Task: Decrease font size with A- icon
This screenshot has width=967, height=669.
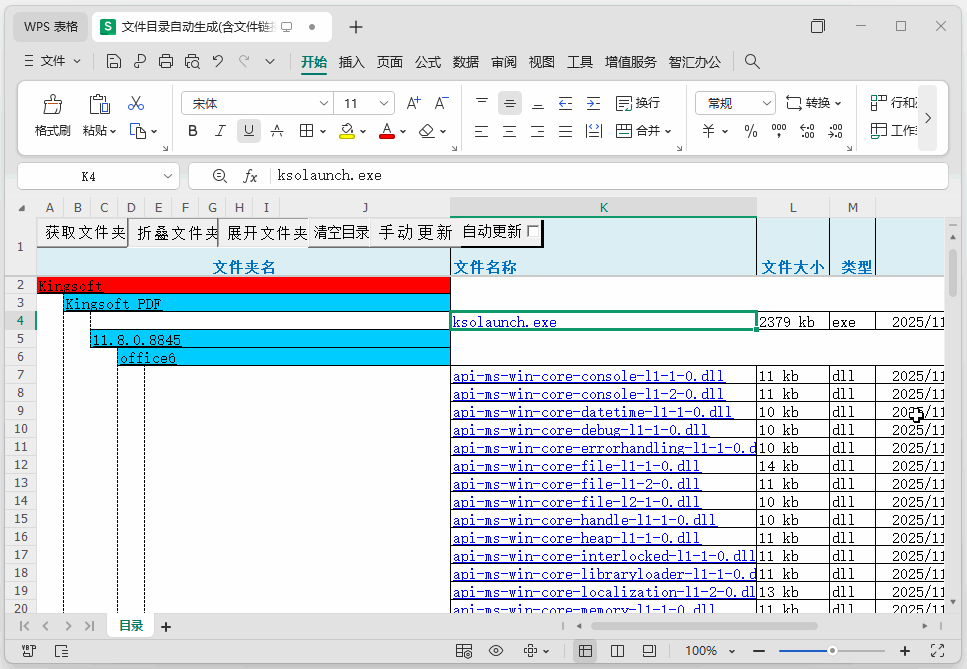Action: point(441,103)
